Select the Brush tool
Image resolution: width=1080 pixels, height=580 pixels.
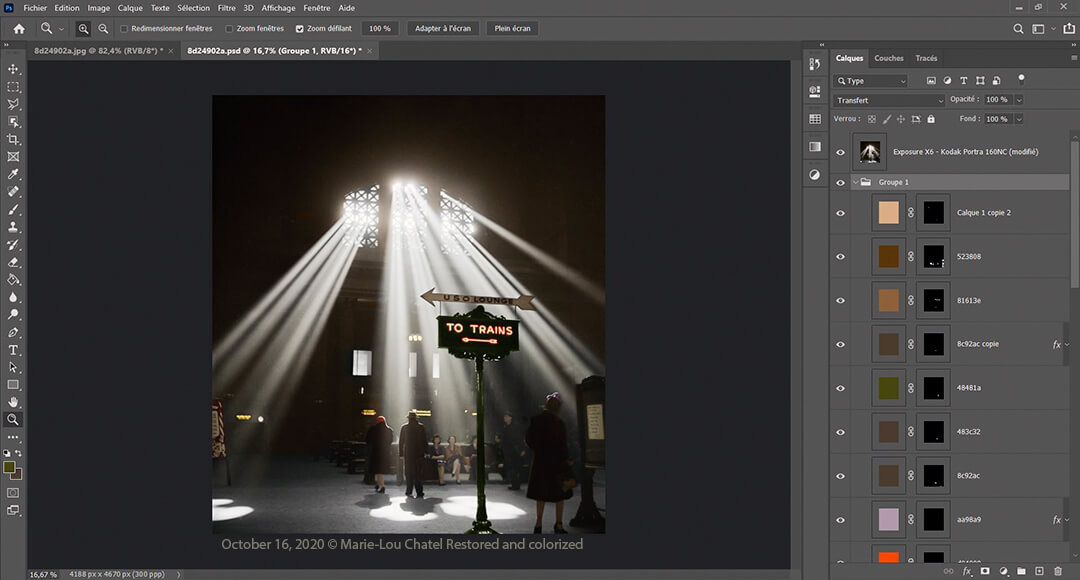[x=13, y=209]
